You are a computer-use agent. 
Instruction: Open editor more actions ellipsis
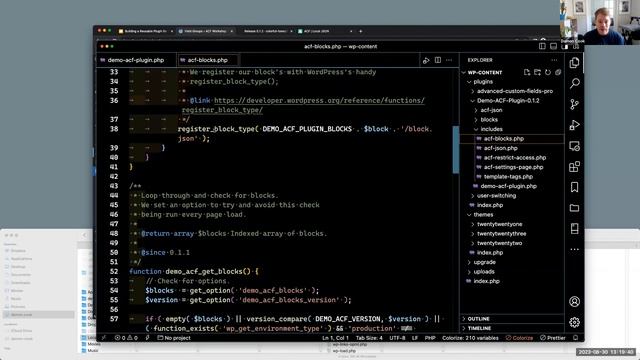(449, 60)
